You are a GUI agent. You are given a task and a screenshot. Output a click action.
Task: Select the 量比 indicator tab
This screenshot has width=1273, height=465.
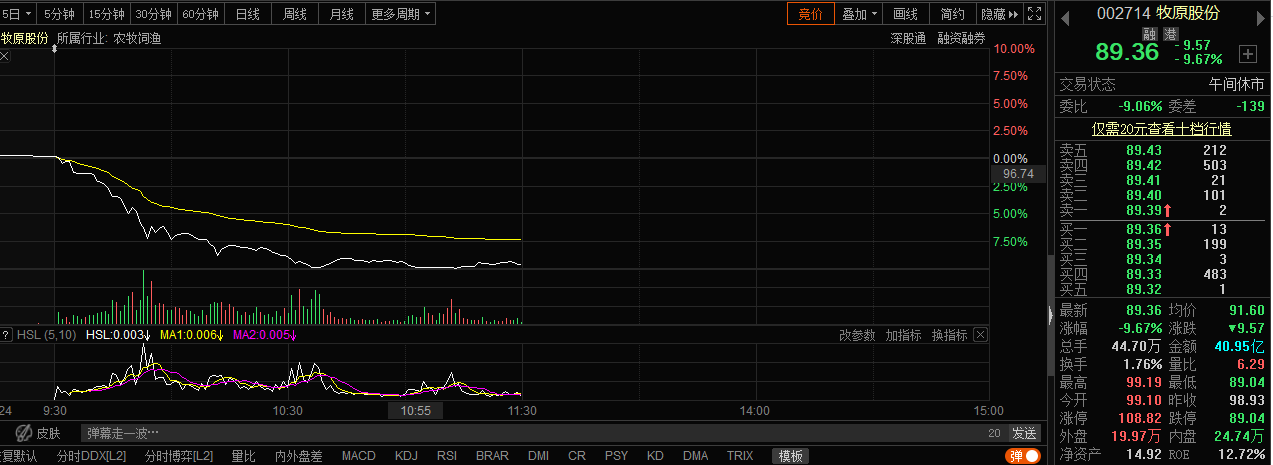243,456
